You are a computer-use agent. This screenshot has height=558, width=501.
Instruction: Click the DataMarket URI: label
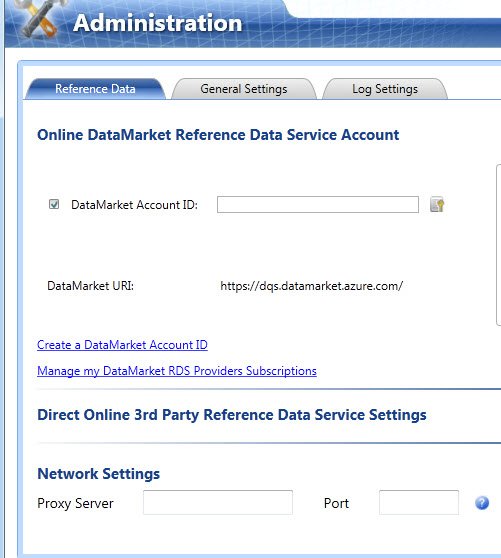(x=90, y=286)
